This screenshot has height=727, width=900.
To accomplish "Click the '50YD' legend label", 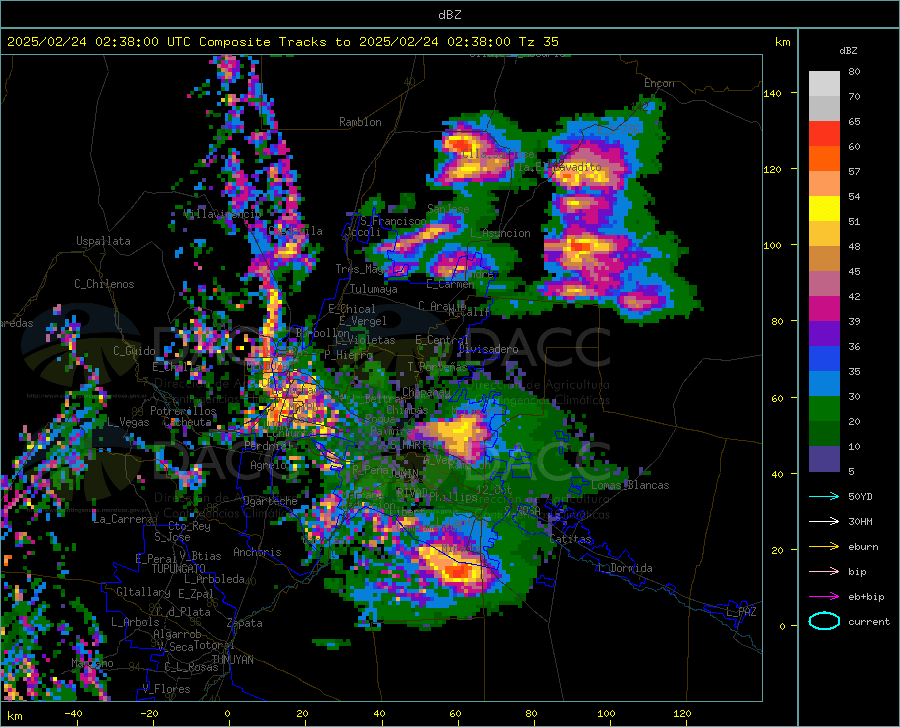I will tap(860, 496).
